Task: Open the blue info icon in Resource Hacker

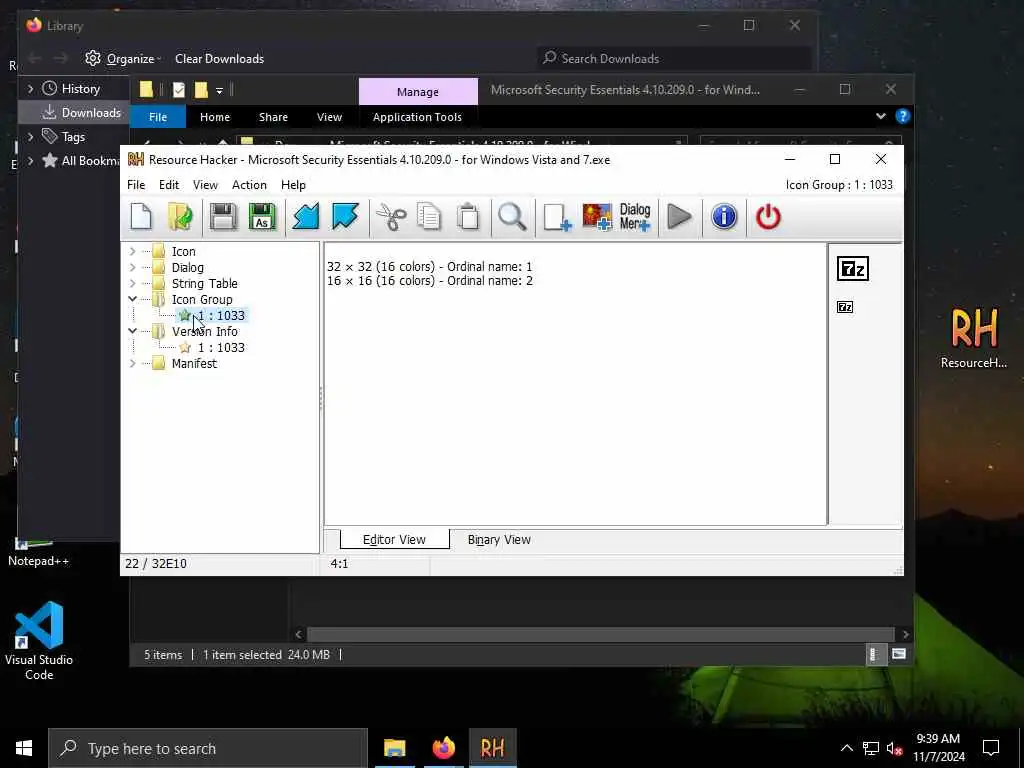Action: pos(724,217)
